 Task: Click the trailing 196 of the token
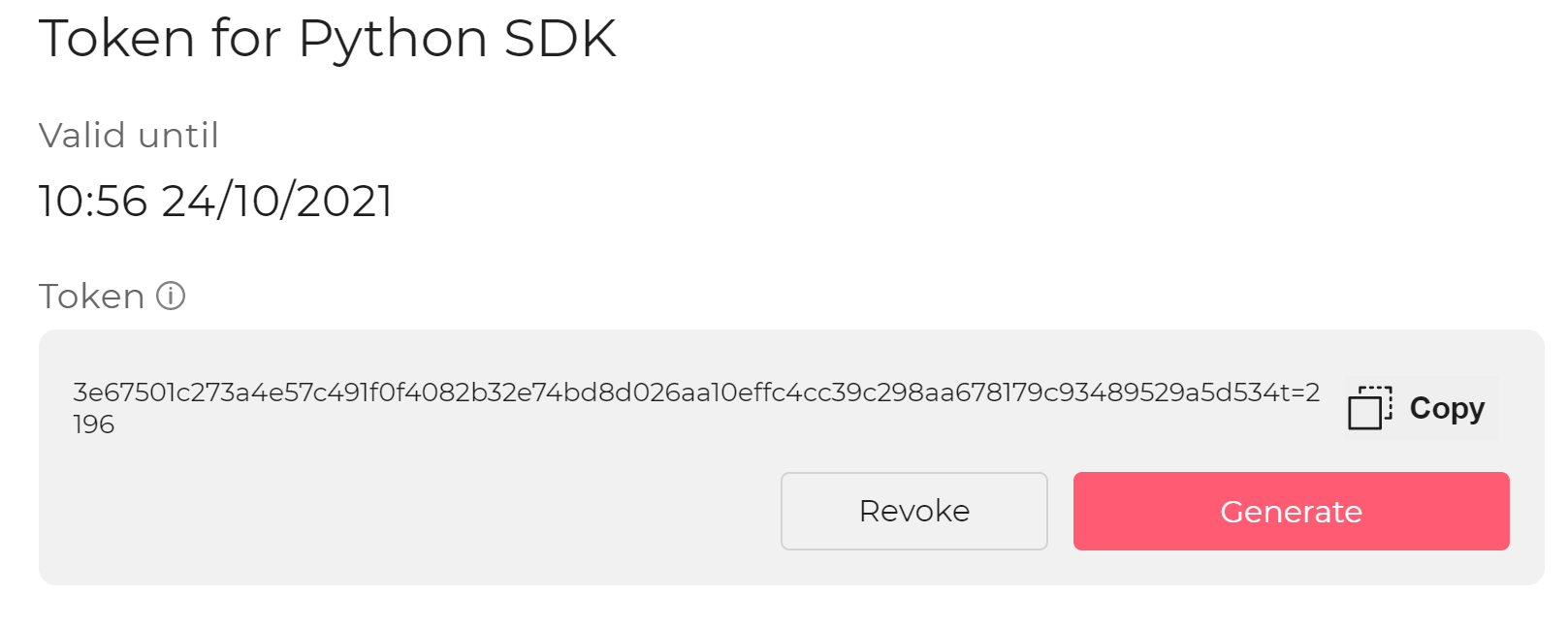click(94, 424)
